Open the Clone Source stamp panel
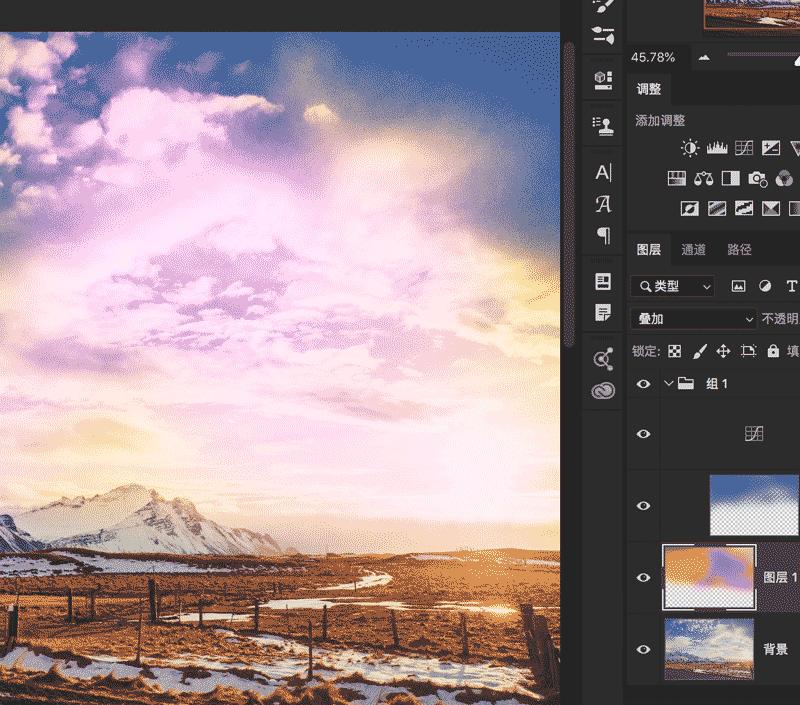This screenshot has height=705, width=800. tap(603, 126)
